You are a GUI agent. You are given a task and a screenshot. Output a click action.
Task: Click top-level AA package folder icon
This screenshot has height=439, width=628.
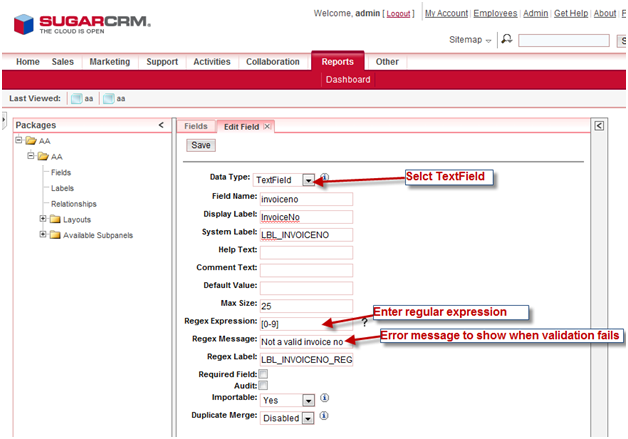point(31,141)
